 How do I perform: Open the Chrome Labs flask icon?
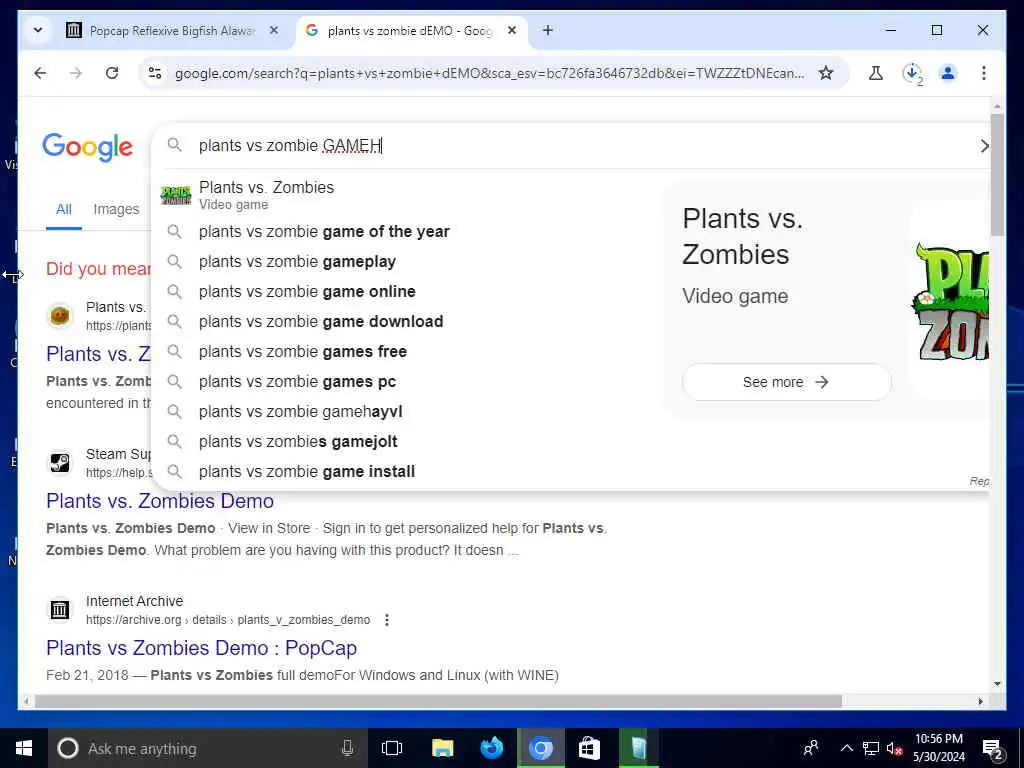(876, 73)
